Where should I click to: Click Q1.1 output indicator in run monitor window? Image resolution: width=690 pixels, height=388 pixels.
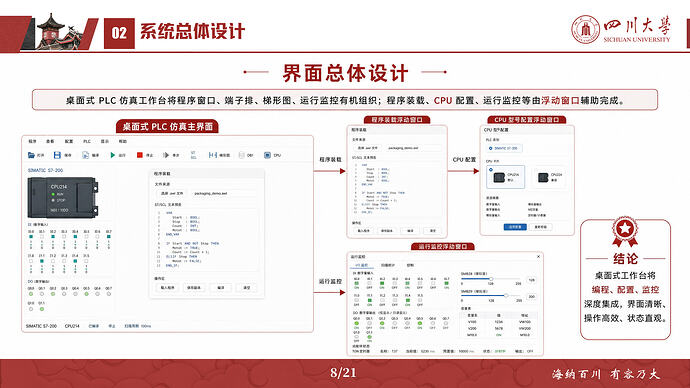click(369, 337)
